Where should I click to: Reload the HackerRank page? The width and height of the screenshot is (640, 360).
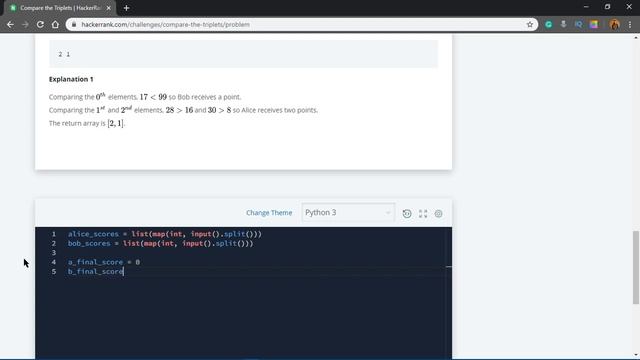click(x=40, y=24)
